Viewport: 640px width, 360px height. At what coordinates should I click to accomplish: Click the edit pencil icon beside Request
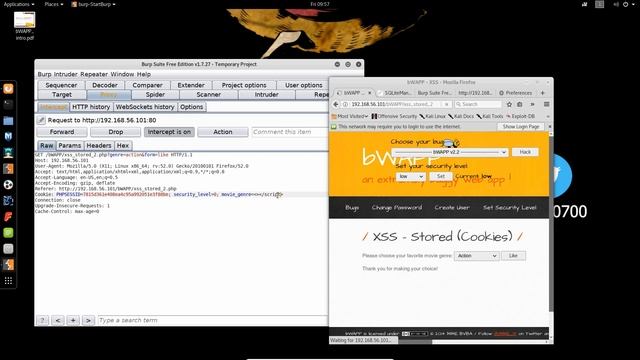click(41, 120)
